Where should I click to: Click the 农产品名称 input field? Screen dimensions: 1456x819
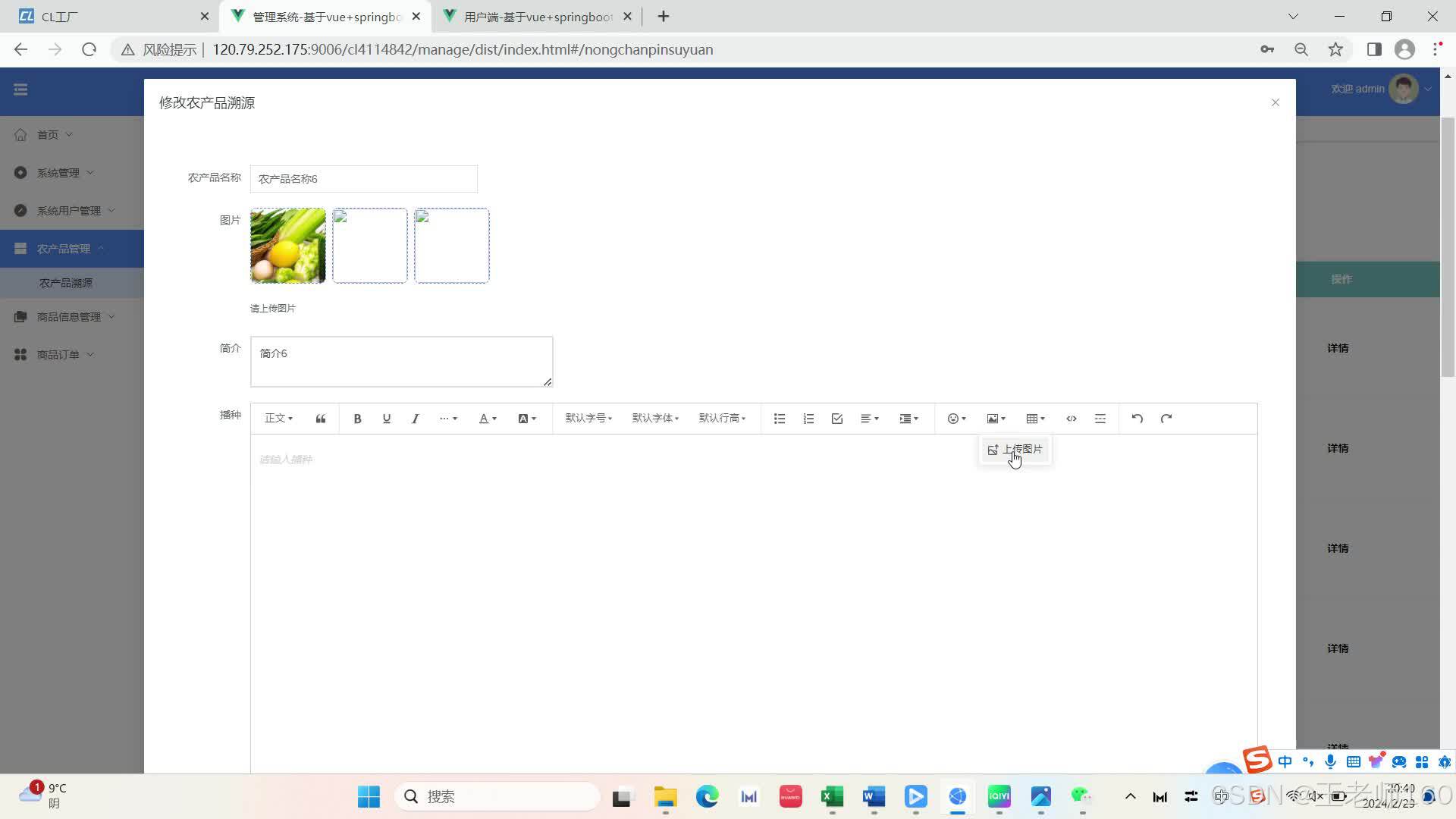click(363, 179)
